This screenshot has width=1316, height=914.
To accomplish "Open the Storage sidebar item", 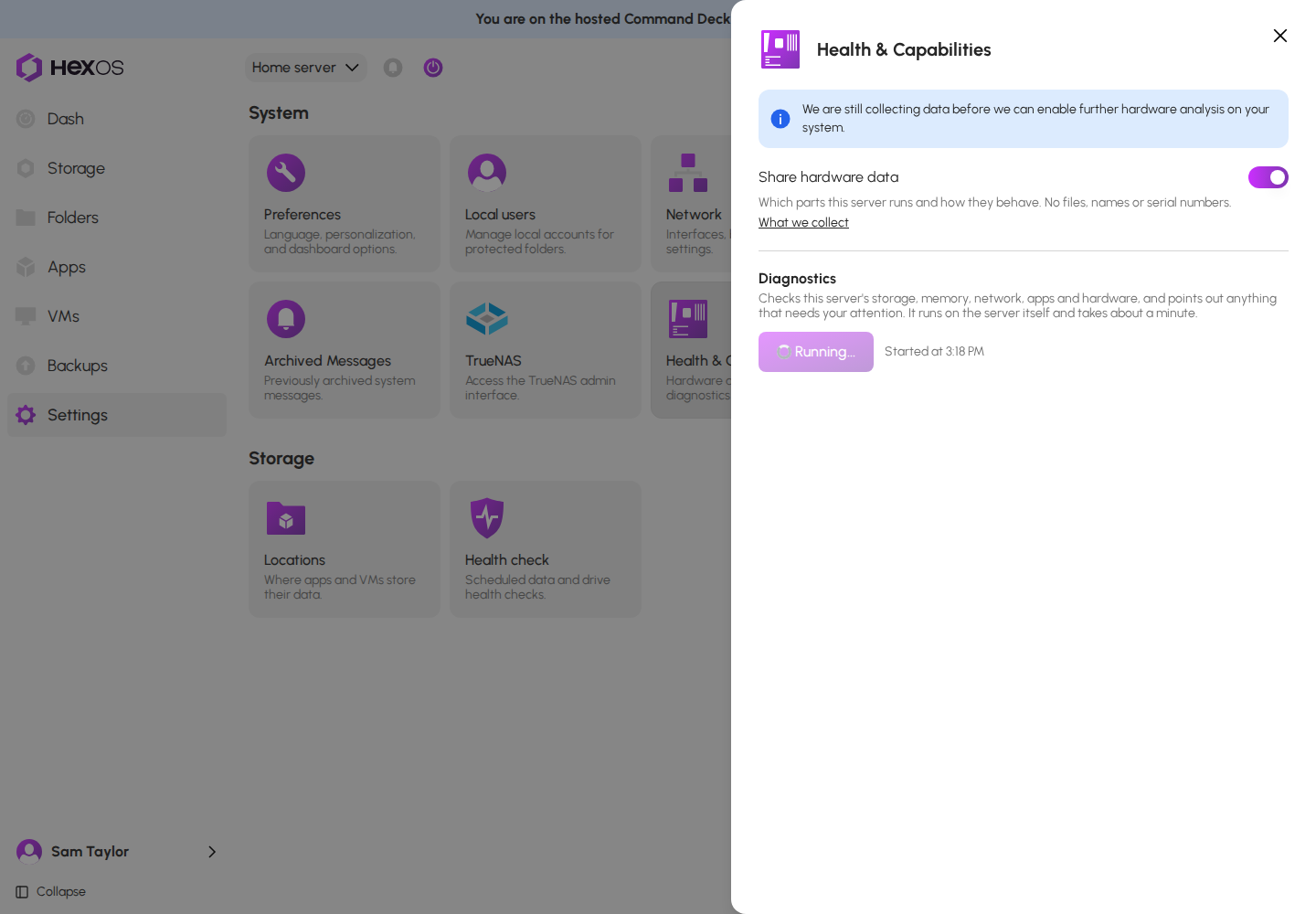I will (x=117, y=168).
